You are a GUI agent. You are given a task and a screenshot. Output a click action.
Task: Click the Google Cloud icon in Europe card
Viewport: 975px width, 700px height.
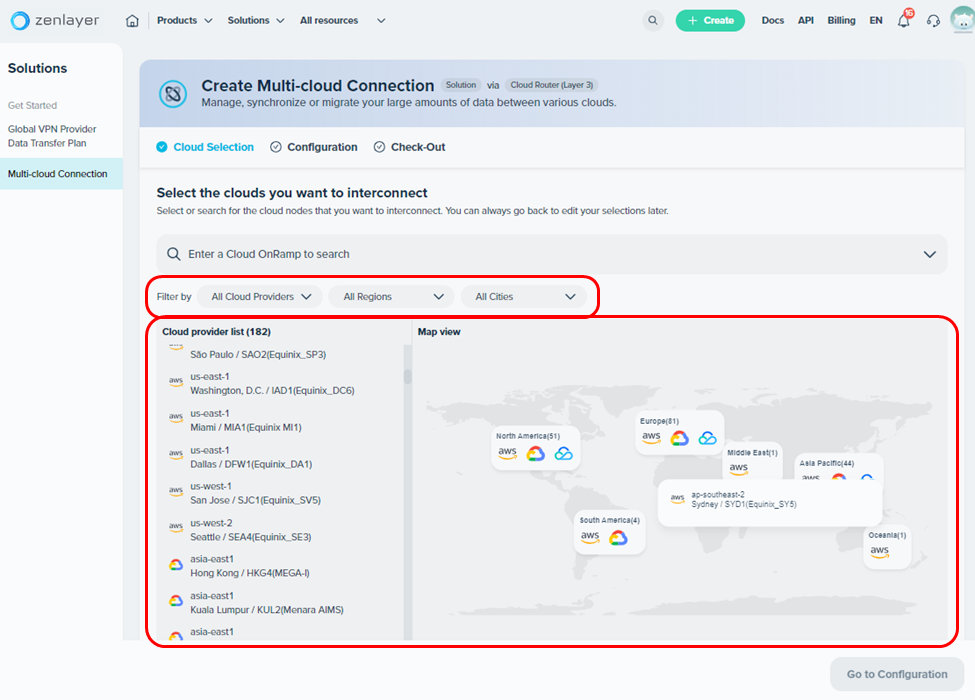pos(679,438)
